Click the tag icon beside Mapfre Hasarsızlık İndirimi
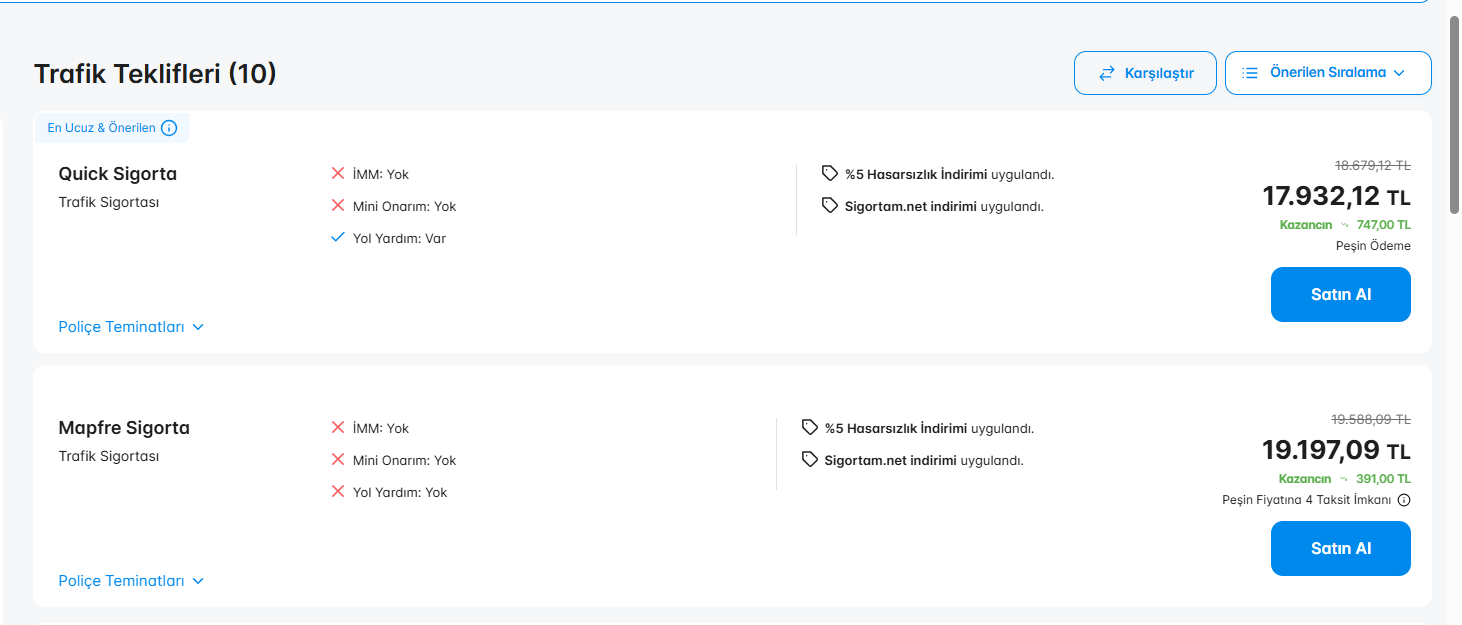Image resolution: width=1462 pixels, height=625 pixels. (x=810, y=428)
